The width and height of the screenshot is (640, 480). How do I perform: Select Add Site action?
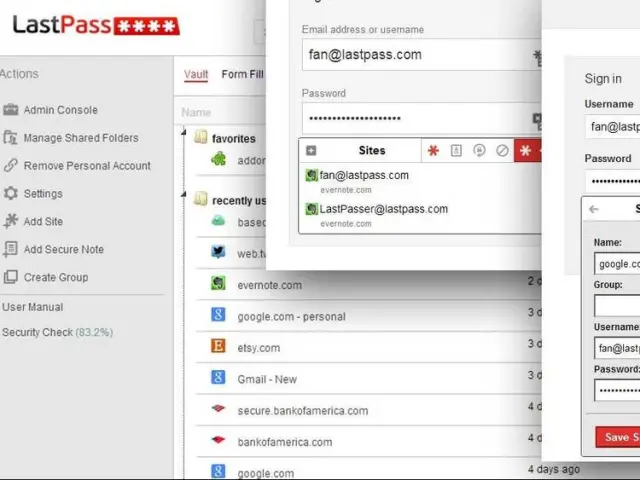tap(43, 221)
